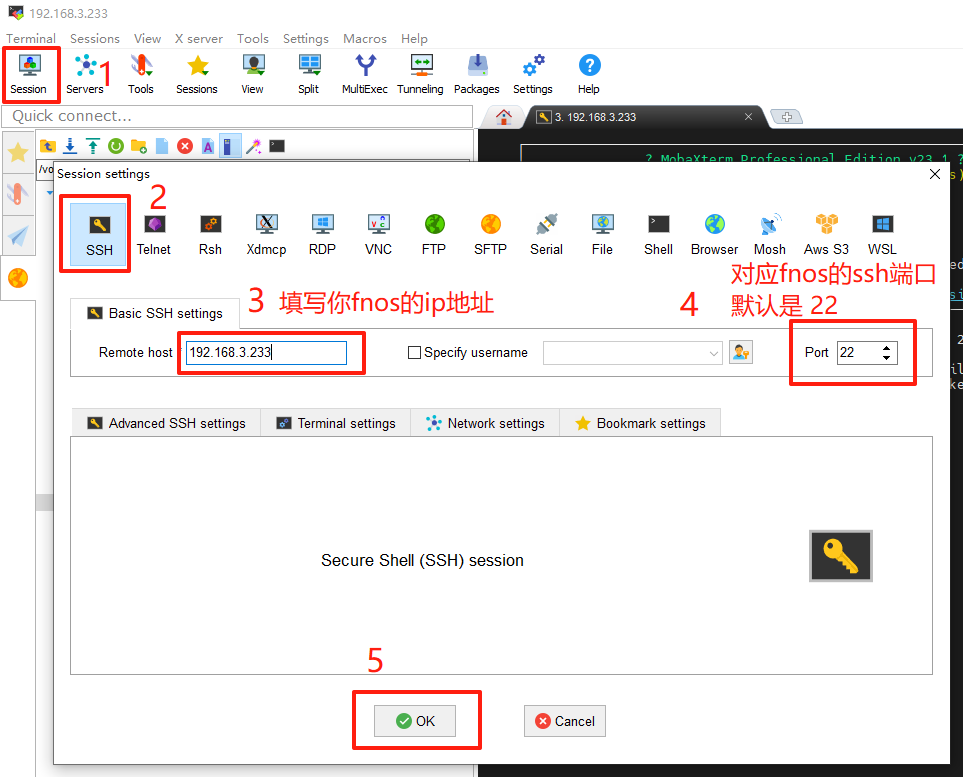The image size is (963, 777).
Task: Click the Cancel button
Action: point(565,721)
